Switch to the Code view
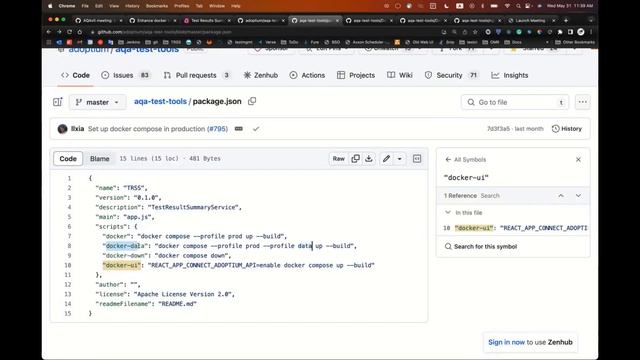The image size is (640, 360). [x=68, y=159]
